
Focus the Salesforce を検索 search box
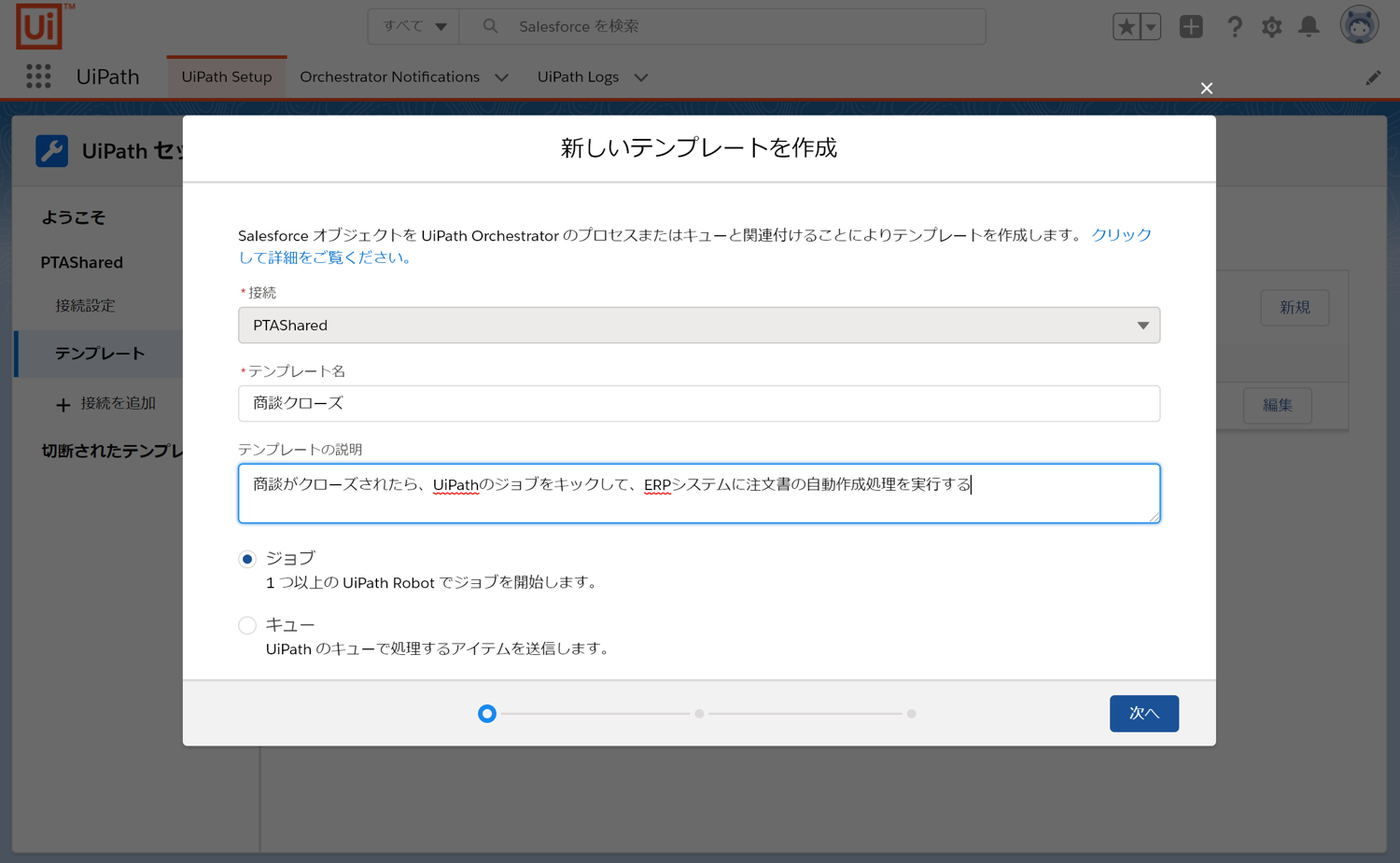(x=723, y=26)
